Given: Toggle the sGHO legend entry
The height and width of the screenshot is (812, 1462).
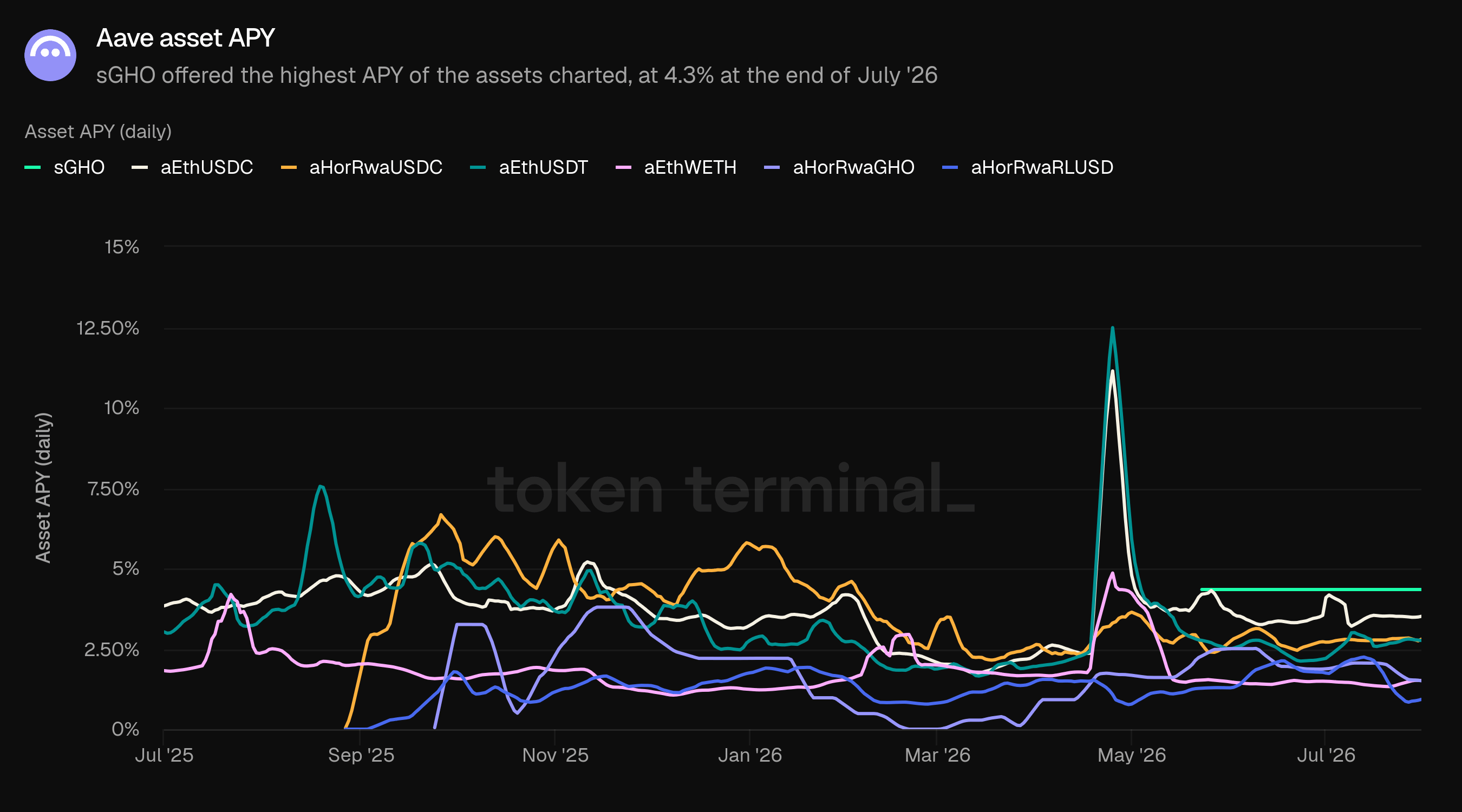Looking at the screenshot, I should click(64, 167).
